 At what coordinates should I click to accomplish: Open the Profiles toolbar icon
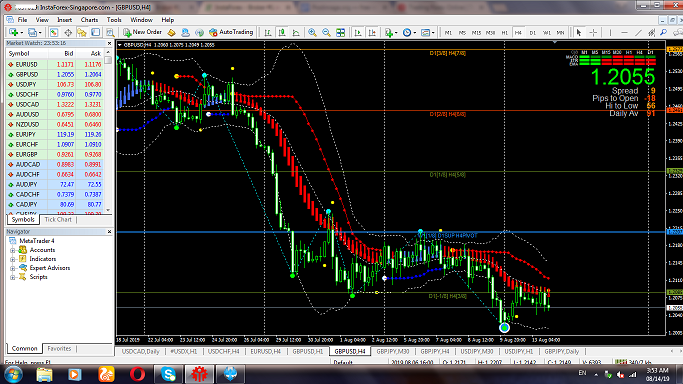point(32,32)
